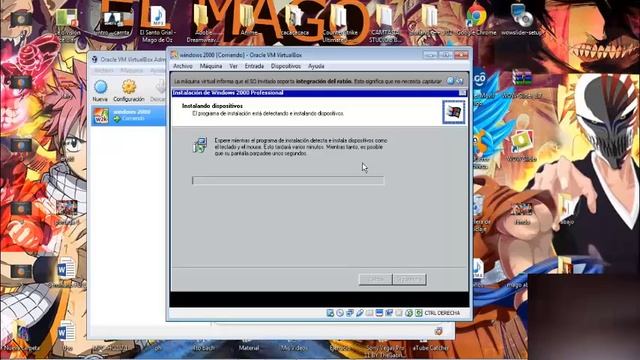Select the cacacaca folder on desktop
Image resolution: width=640 pixels, height=360 pixels.
click(x=295, y=20)
